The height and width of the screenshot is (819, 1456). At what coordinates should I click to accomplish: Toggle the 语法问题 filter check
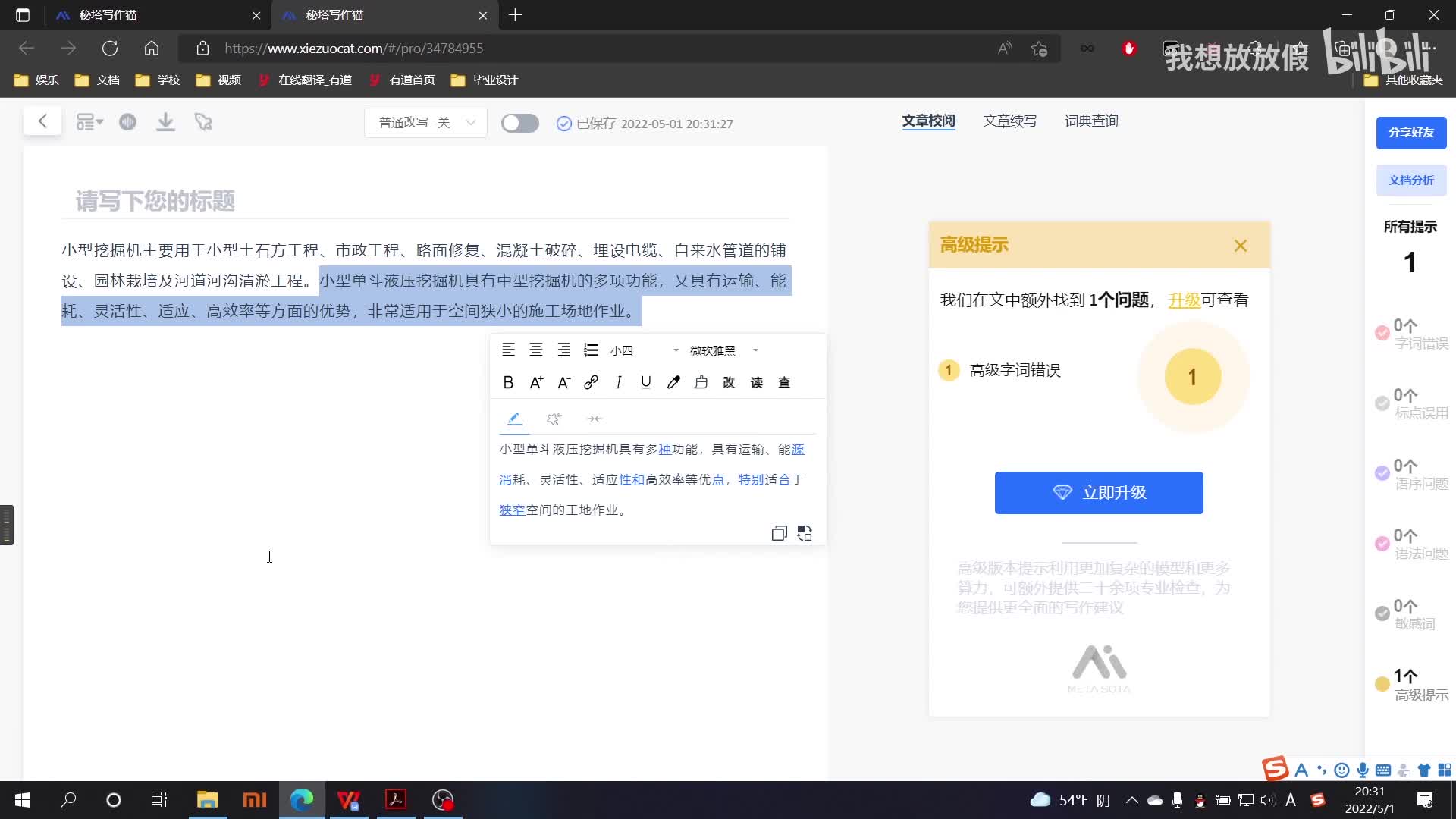[1382, 544]
